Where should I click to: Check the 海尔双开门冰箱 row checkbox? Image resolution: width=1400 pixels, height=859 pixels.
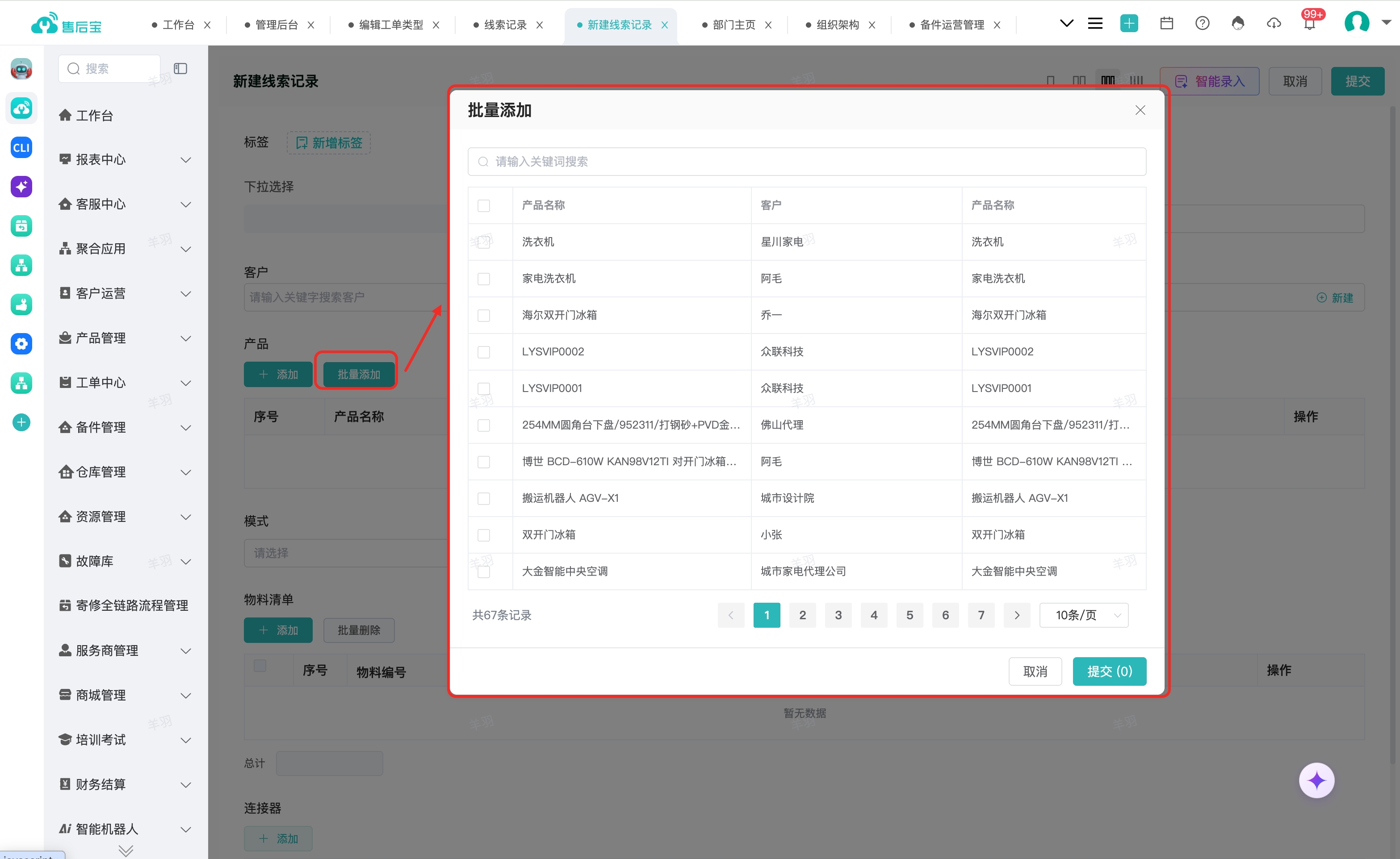tap(484, 315)
